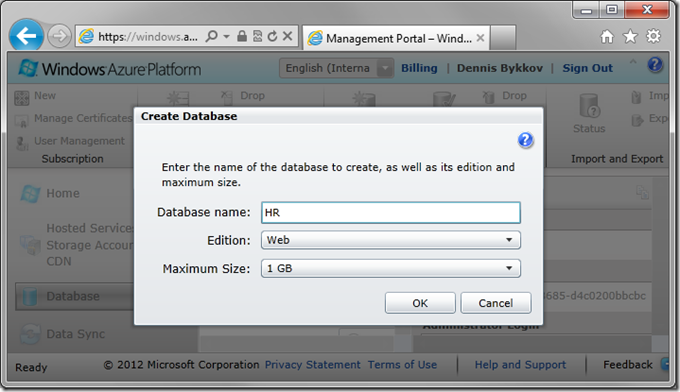Click the browser address bar URL
Screen dimensions: 680x392
147,37
